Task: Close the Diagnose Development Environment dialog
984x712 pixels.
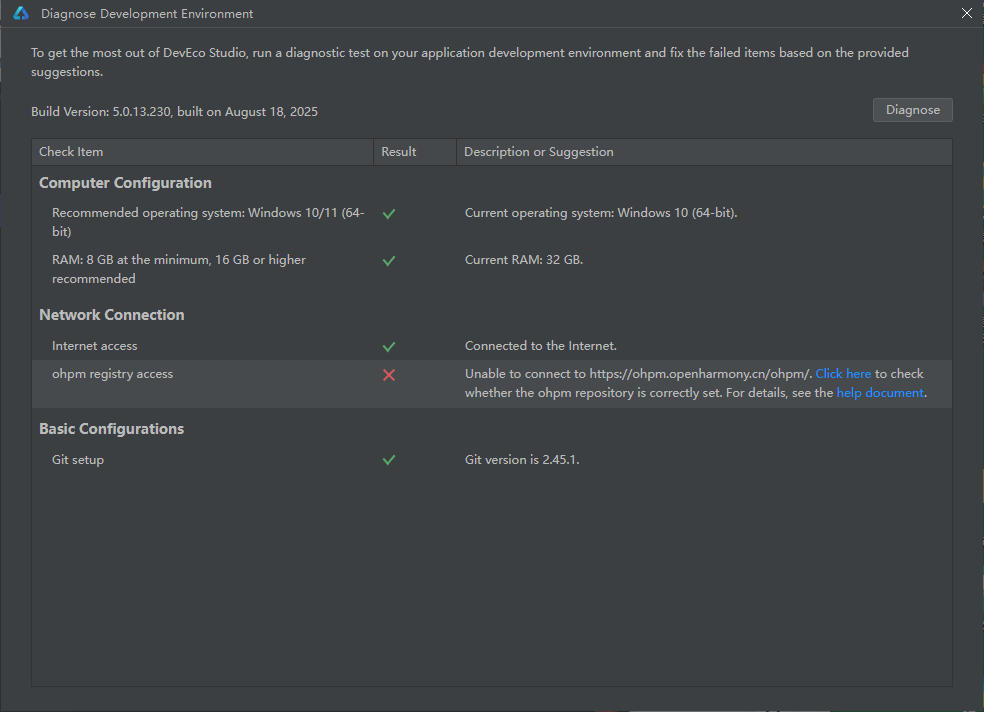Action: (966, 14)
